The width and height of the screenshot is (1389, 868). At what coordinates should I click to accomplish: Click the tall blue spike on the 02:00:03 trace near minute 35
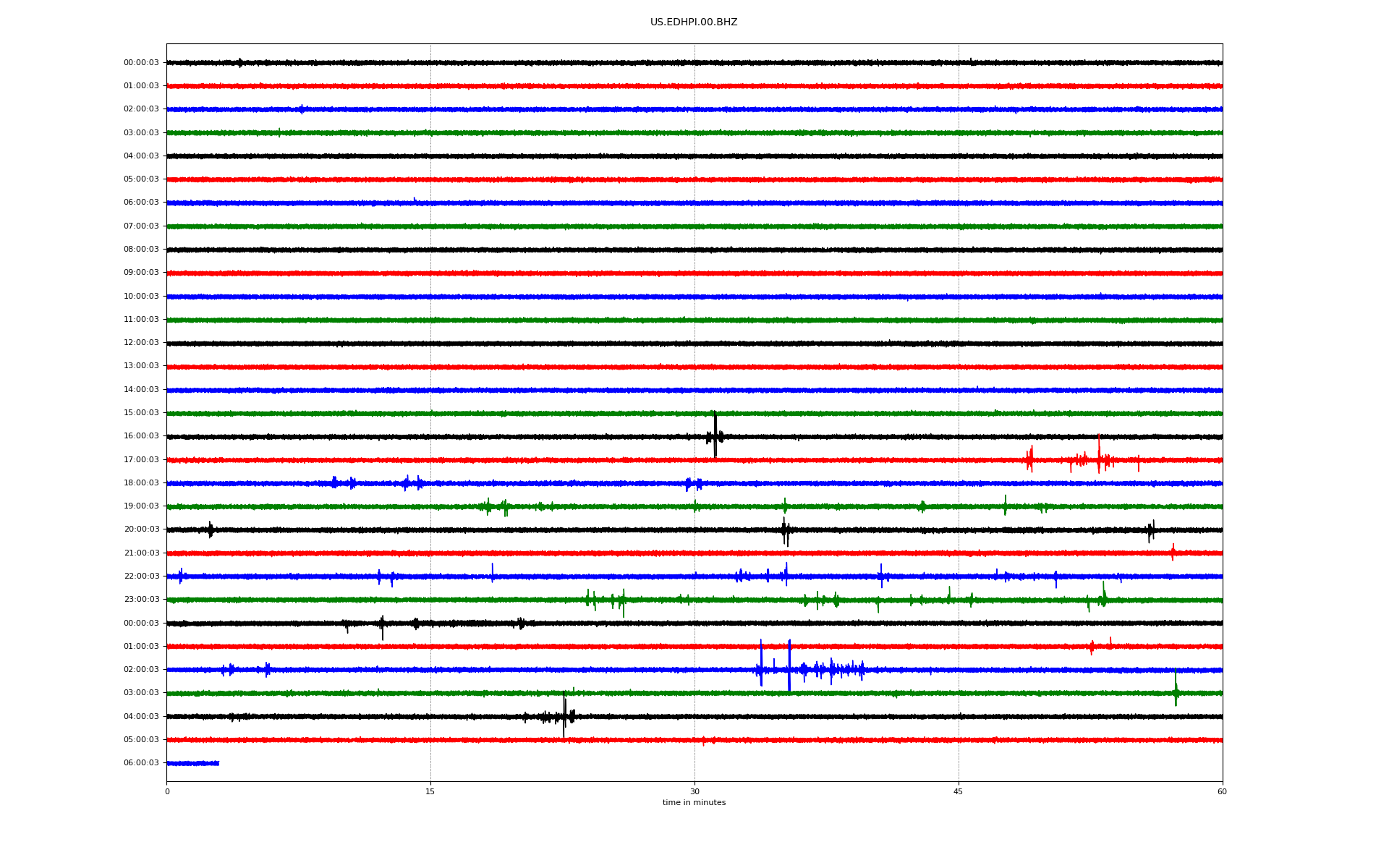tap(789, 665)
